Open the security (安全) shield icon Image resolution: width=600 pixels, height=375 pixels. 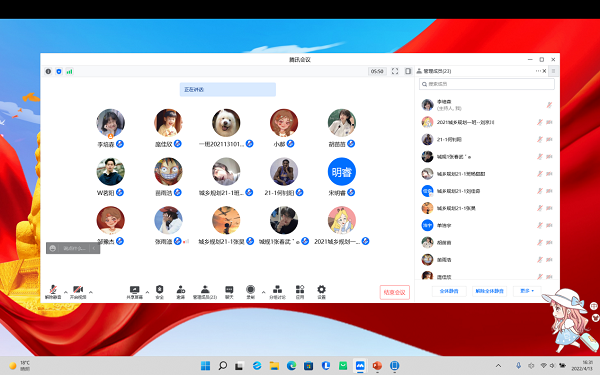(160, 292)
